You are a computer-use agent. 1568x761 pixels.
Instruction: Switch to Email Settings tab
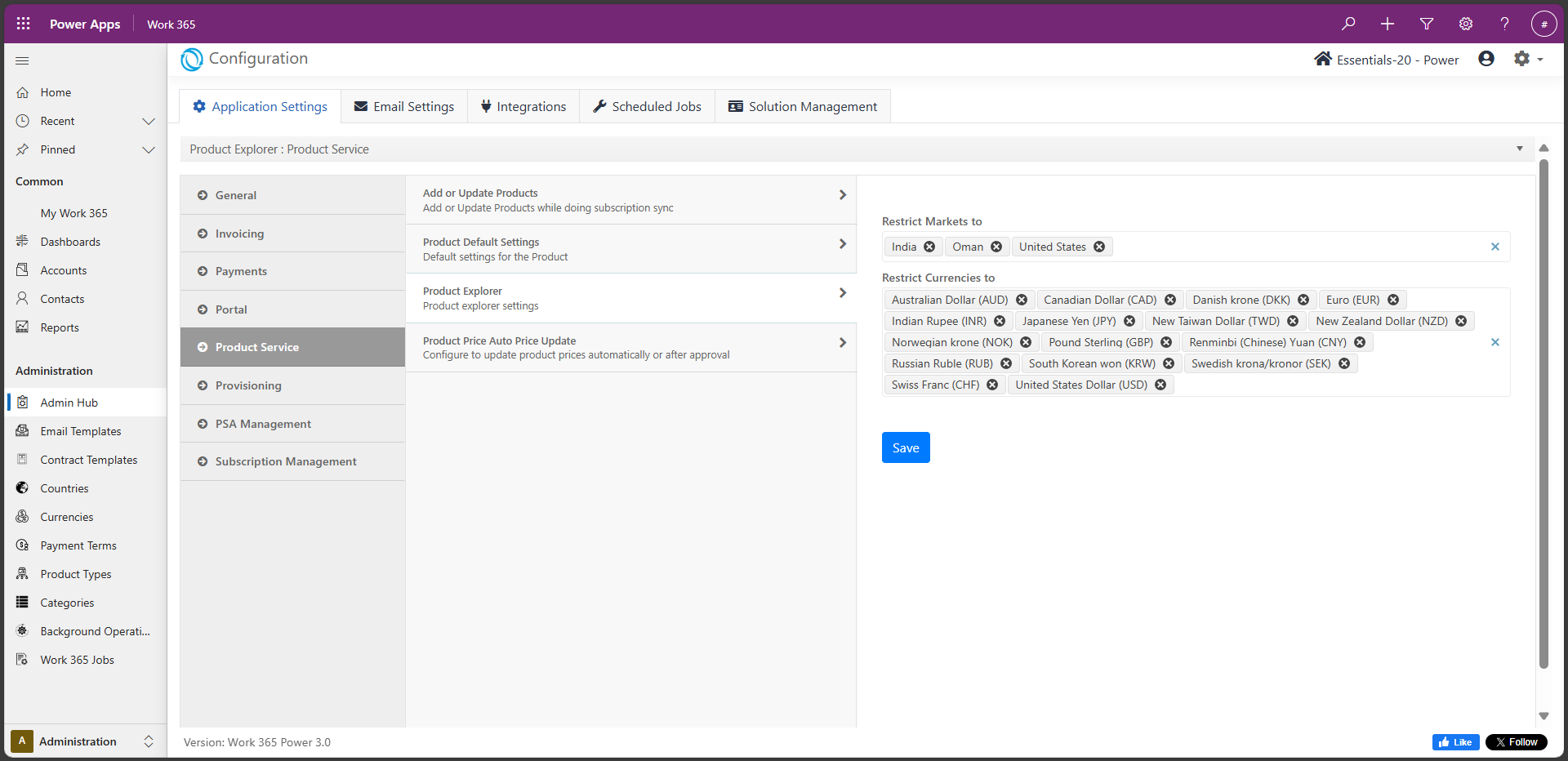(404, 106)
